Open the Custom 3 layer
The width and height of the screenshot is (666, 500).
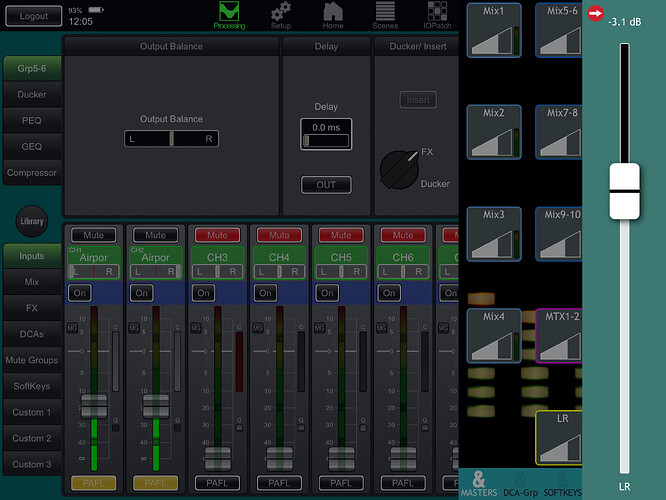coord(32,464)
